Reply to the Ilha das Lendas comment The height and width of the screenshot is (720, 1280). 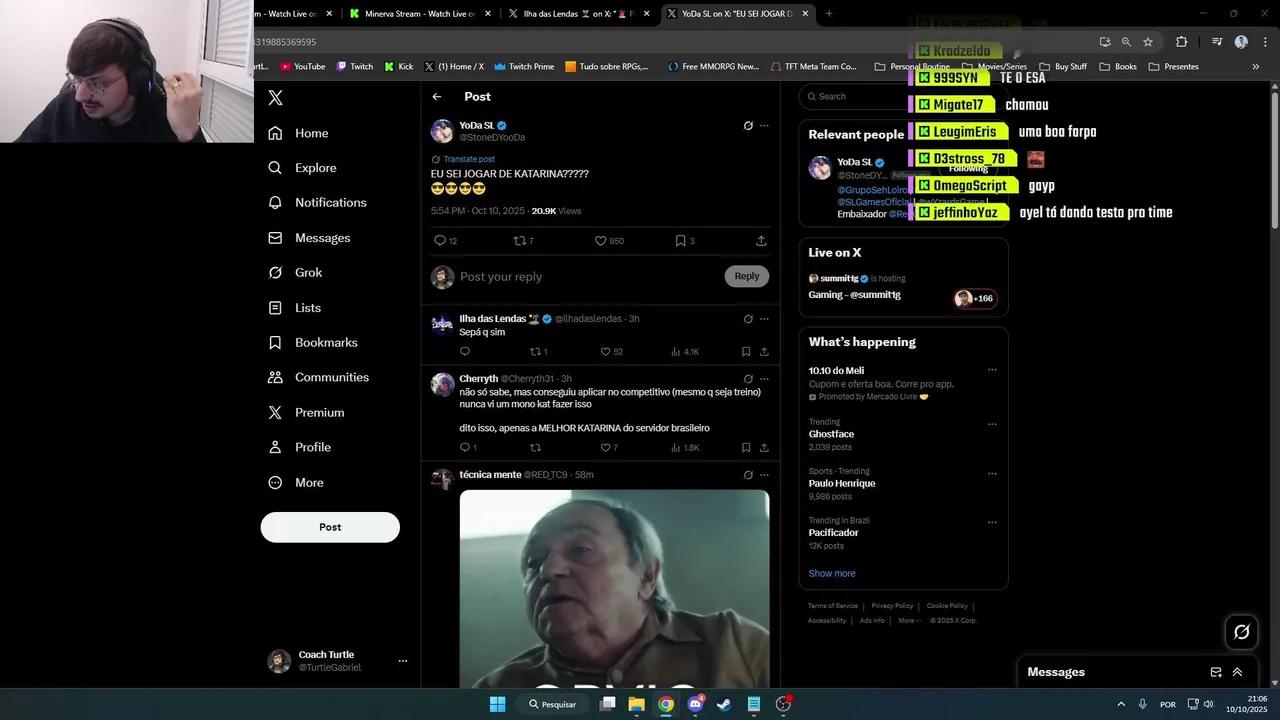pyautogui.click(x=465, y=352)
